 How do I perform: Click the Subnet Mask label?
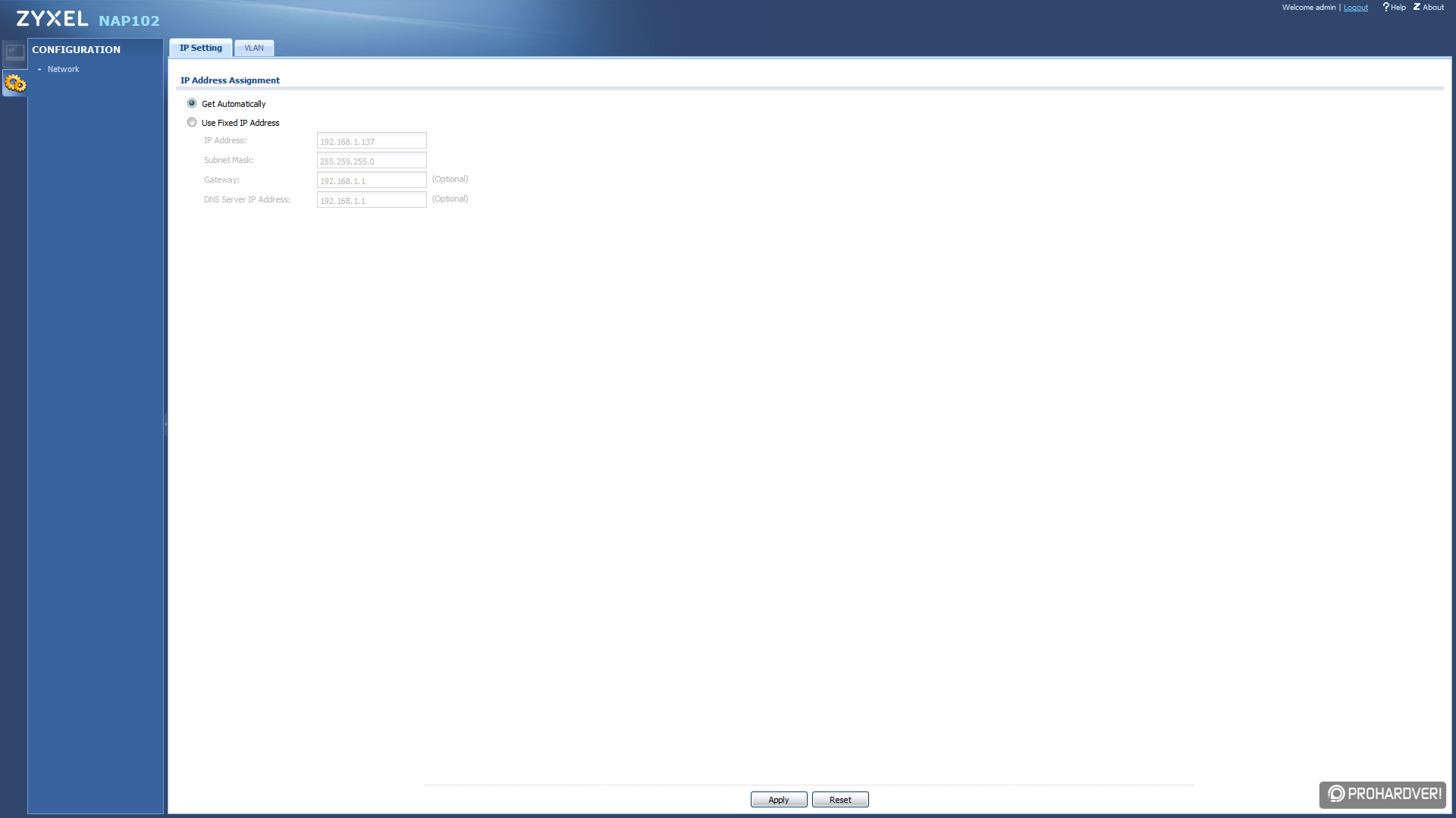coord(228,160)
